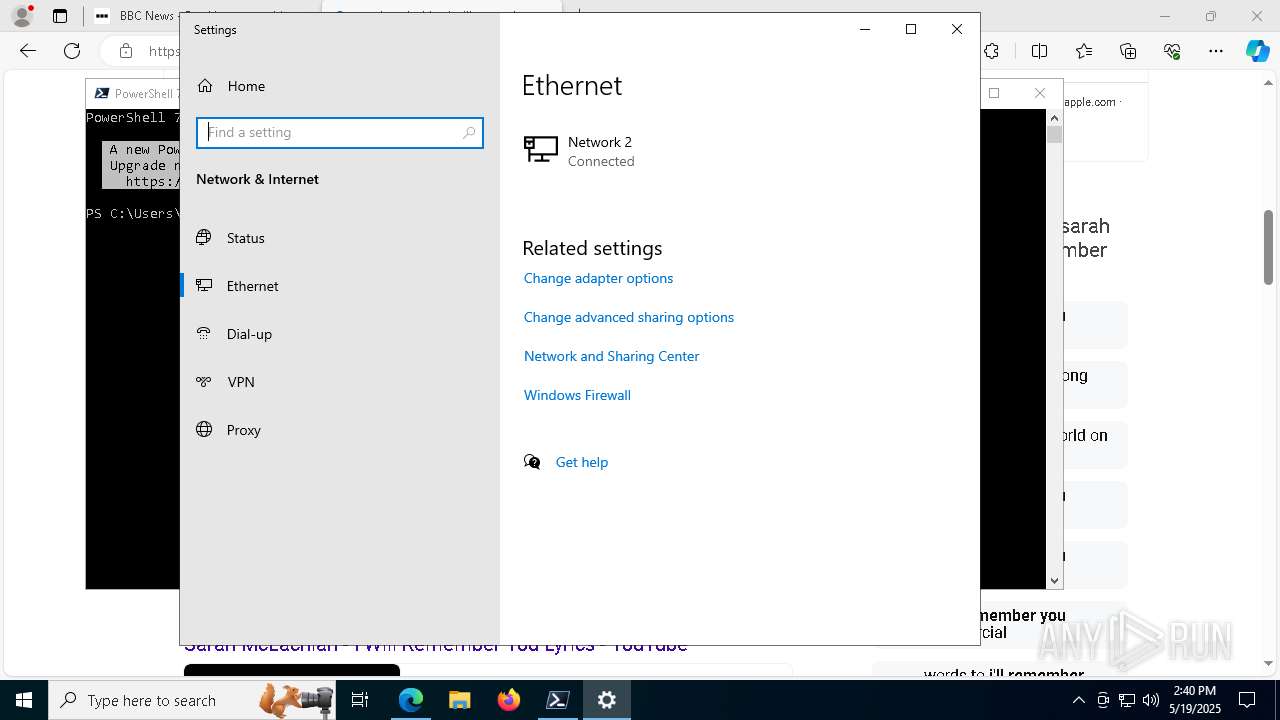Screen dimensions: 1280x720
Task: Open Edge extensions puzzle icon
Action: click(x=992, y=51)
